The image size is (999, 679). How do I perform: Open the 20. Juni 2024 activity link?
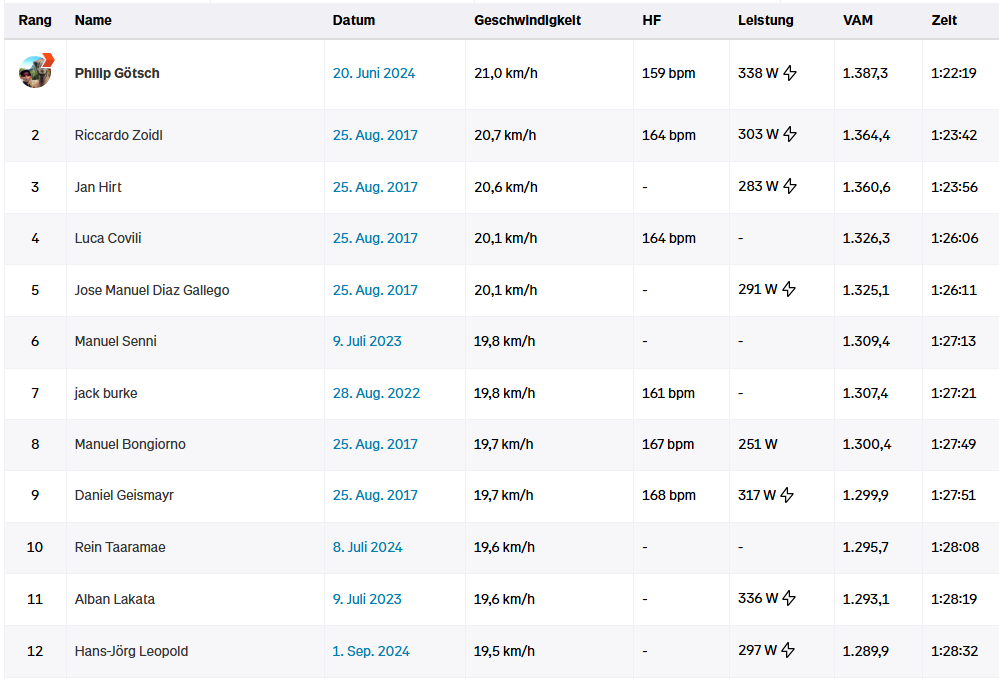click(373, 73)
